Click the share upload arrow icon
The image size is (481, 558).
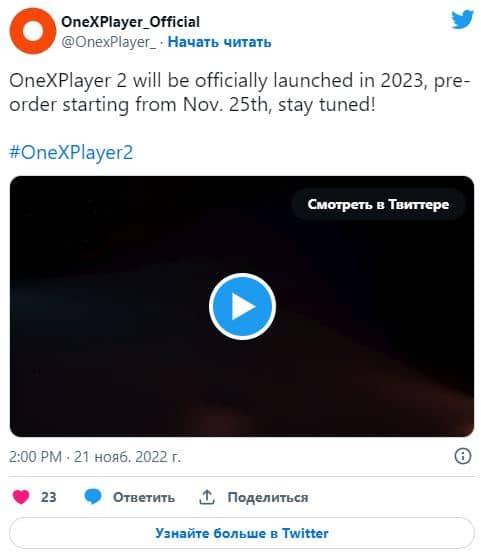(x=207, y=497)
